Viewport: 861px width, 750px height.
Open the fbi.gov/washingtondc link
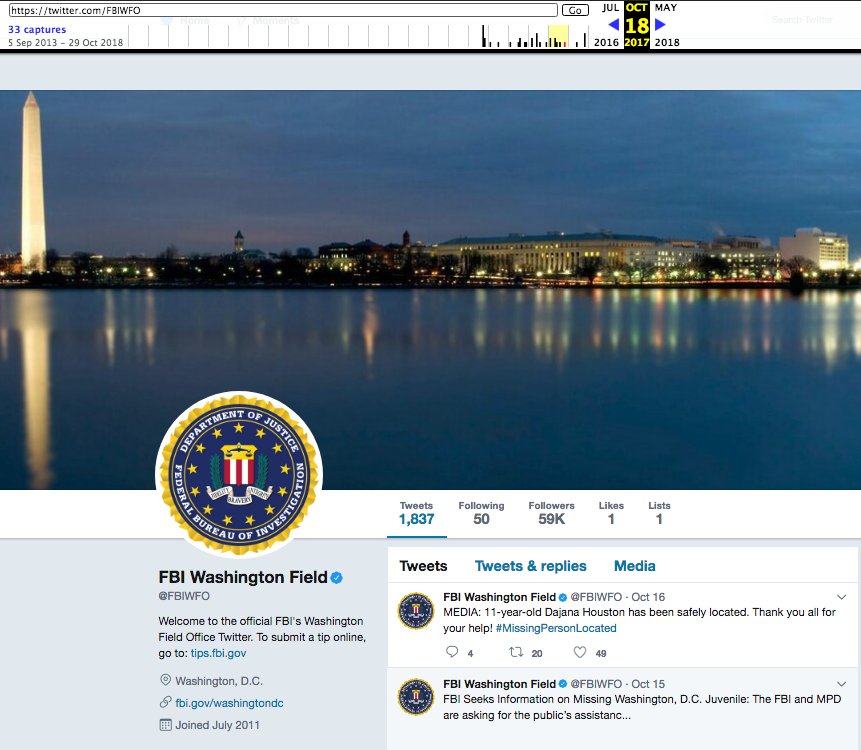(x=229, y=703)
